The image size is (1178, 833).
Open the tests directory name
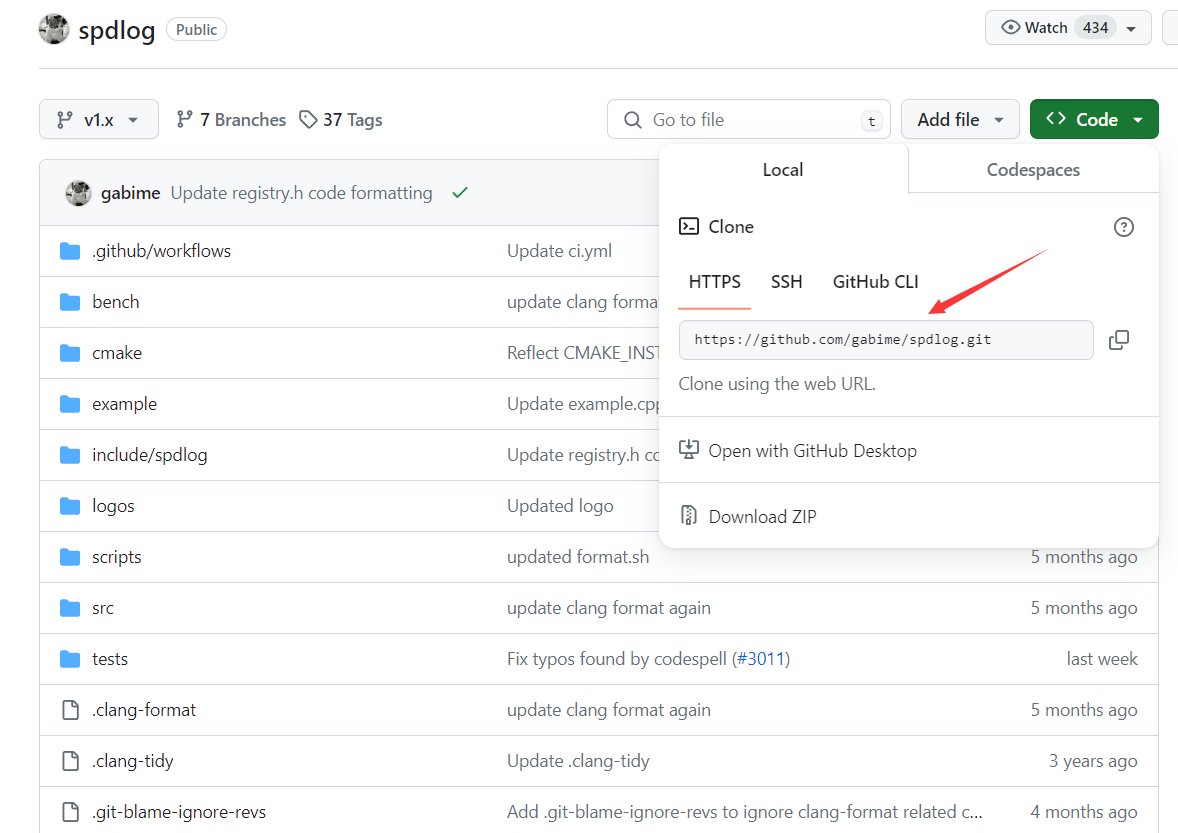pyautogui.click(x=110, y=659)
